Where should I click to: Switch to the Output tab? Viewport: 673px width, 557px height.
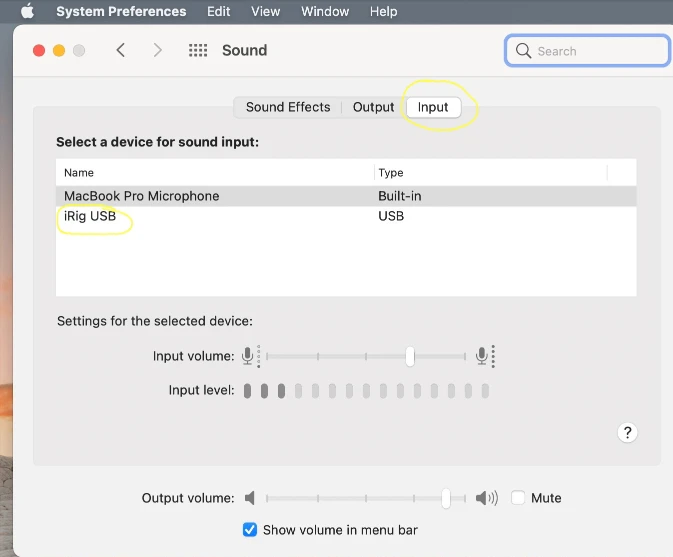click(x=373, y=107)
